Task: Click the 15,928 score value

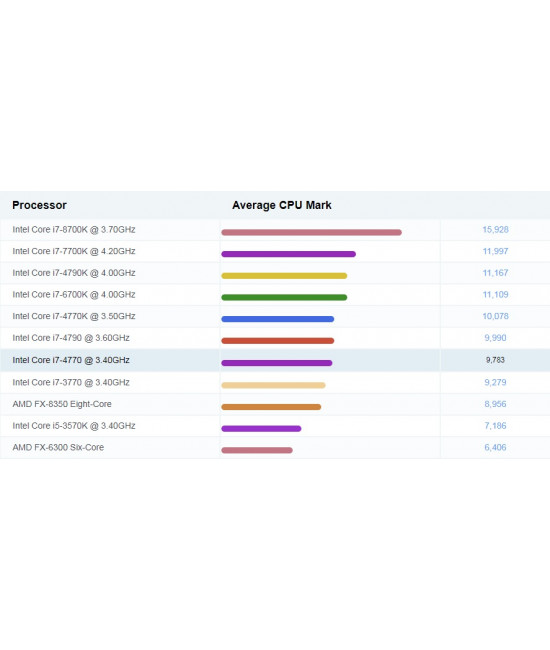Action: point(495,230)
